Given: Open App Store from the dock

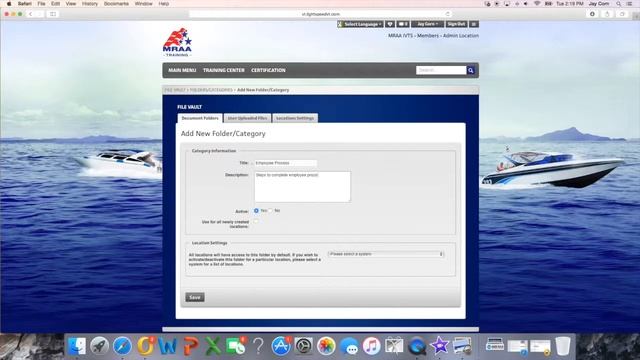Looking at the screenshot, I should coord(281,346).
